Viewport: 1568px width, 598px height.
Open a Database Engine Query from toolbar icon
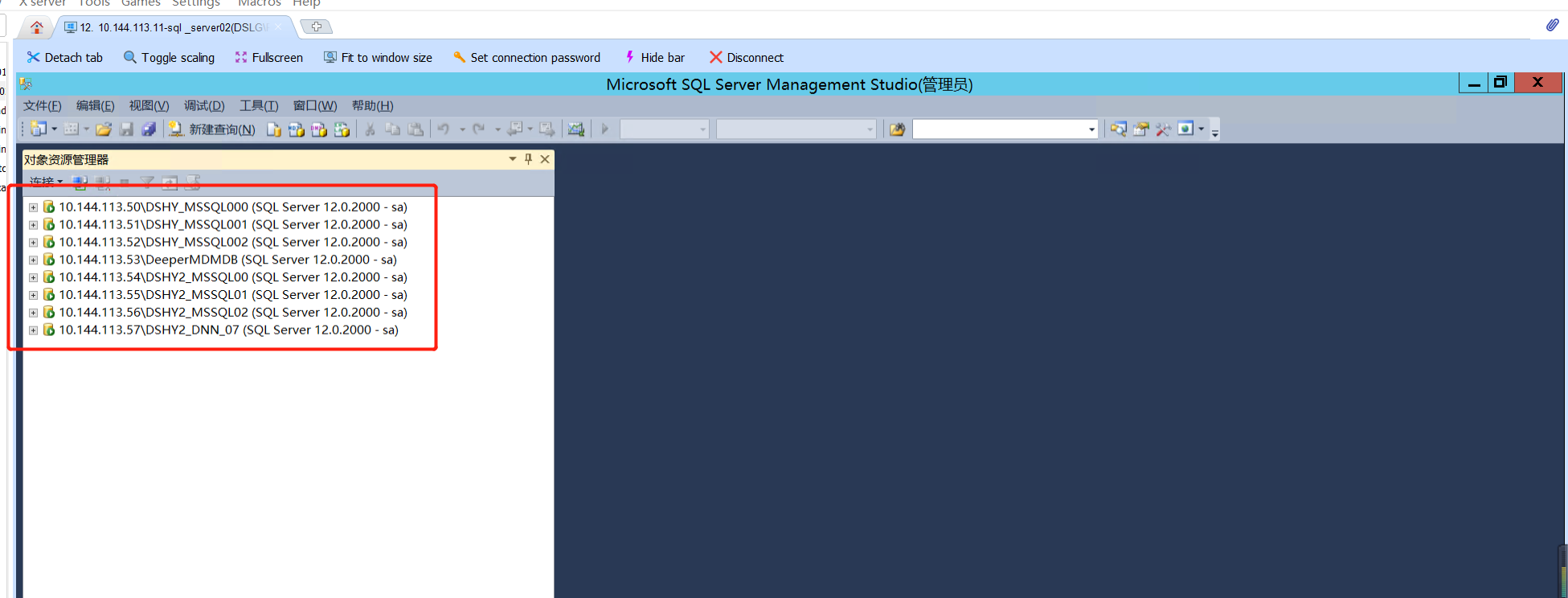click(x=274, y=129)
